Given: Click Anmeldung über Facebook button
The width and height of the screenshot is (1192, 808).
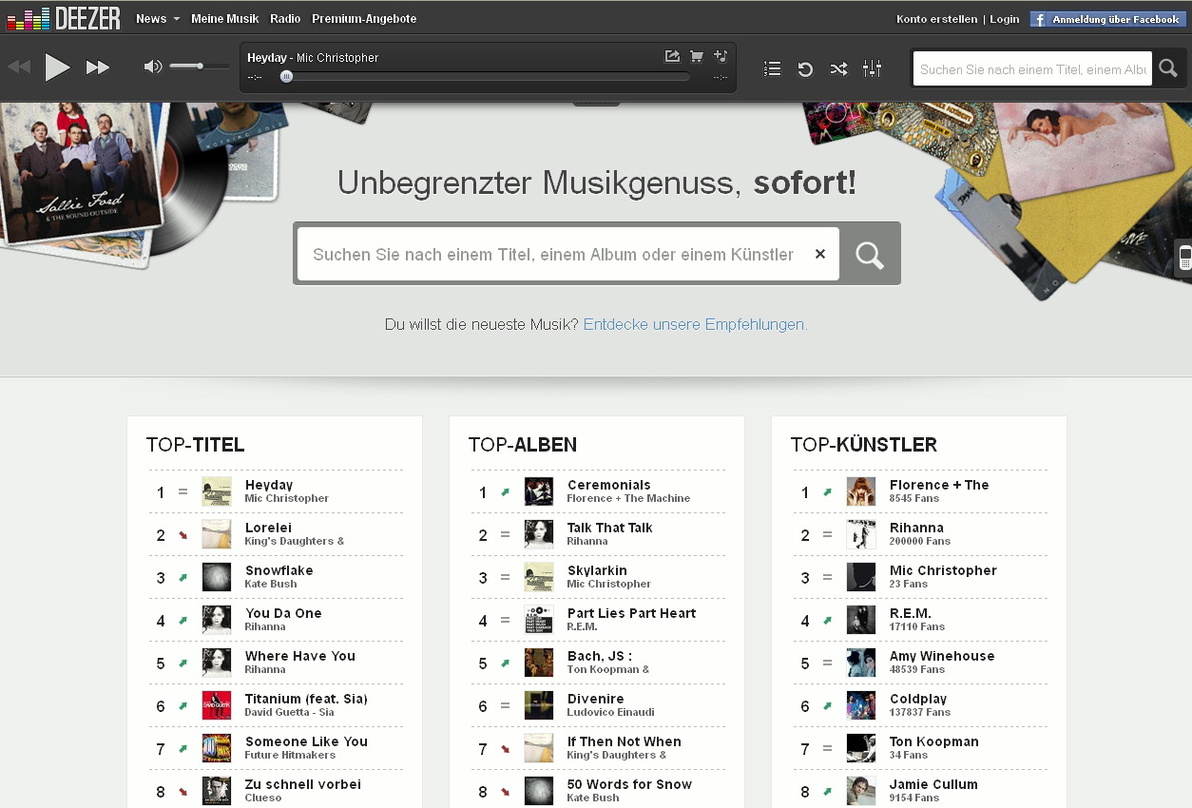Looking at the screenshot, I should (1106, 19).
